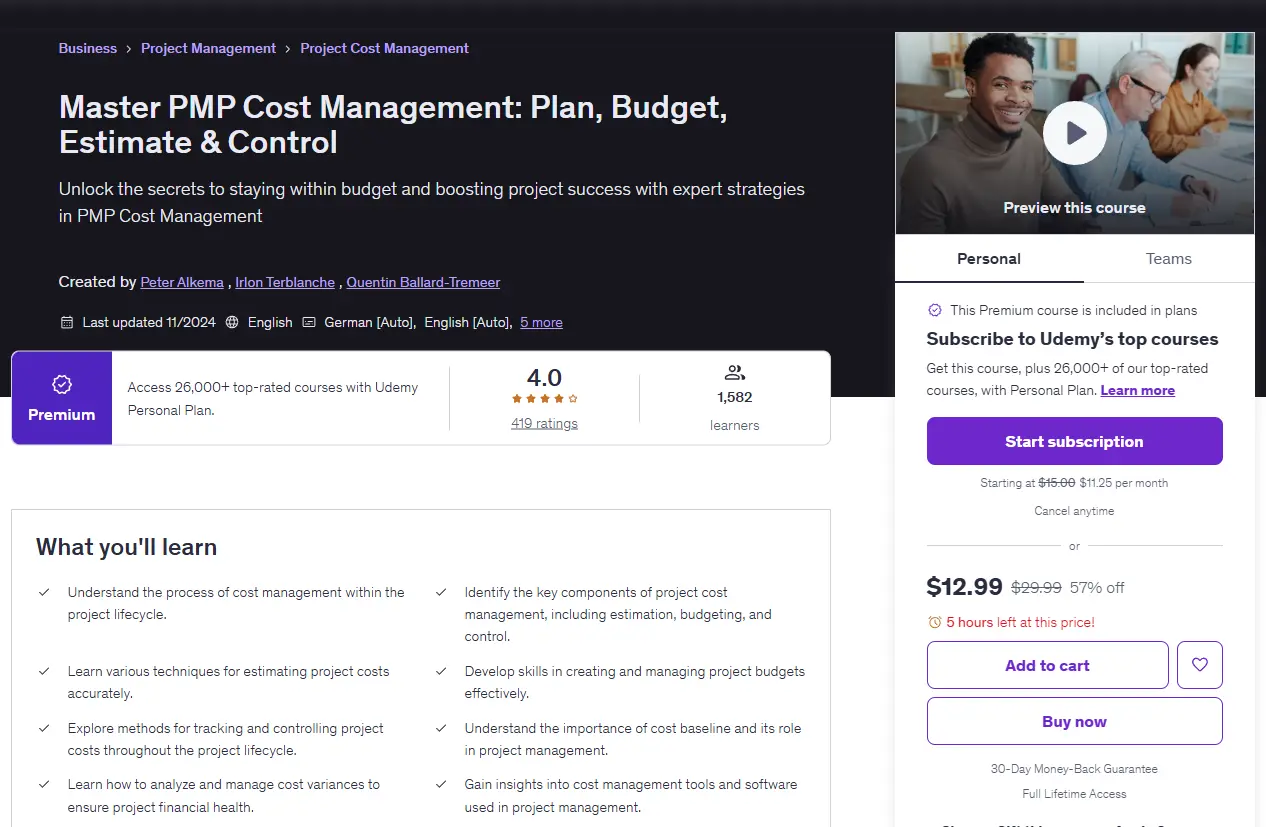Click the 30-Day Money-Back Guarantee text
The width and height of the screenshot is (1266, 827).
click(x=1074, y=769)
